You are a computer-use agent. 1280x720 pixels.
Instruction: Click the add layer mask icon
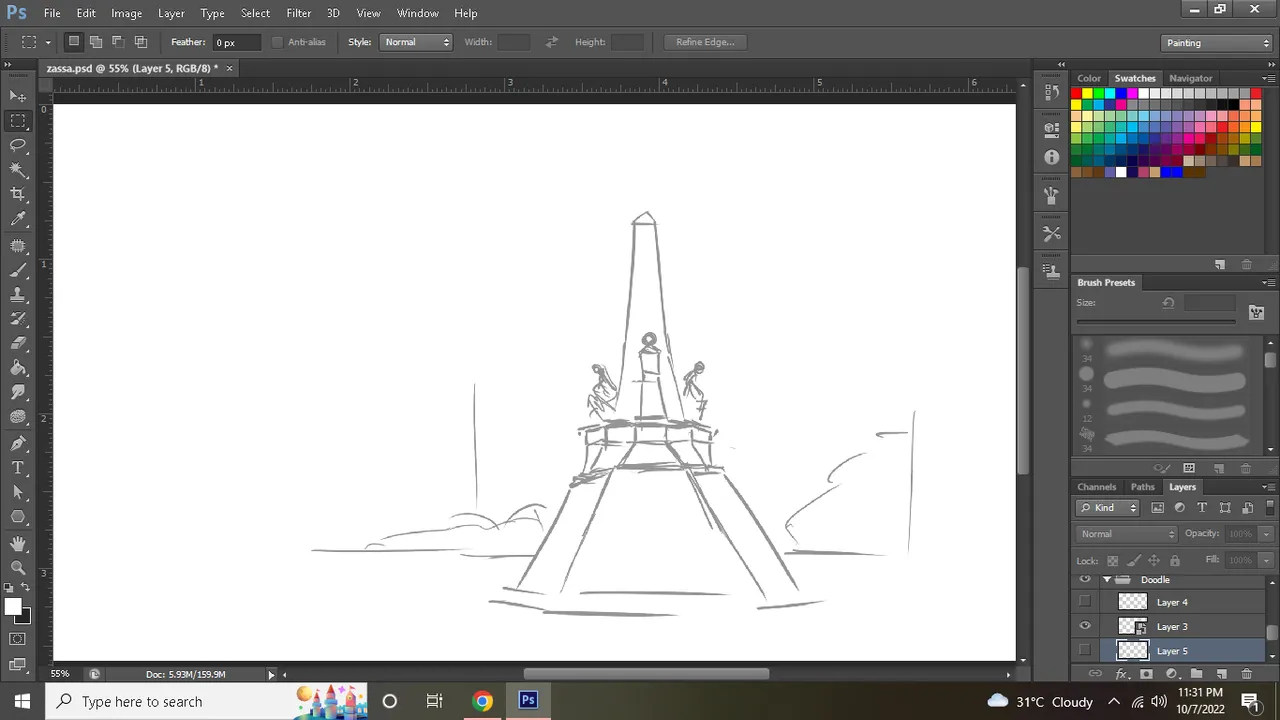[x=1146, y=674]
